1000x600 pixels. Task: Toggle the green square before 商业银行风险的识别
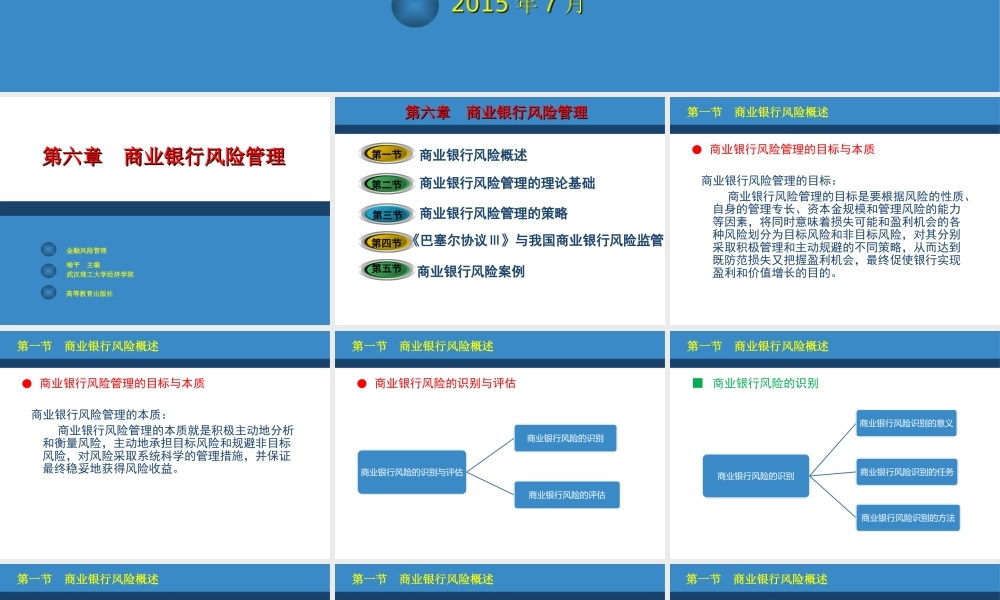tap(696, 382)
